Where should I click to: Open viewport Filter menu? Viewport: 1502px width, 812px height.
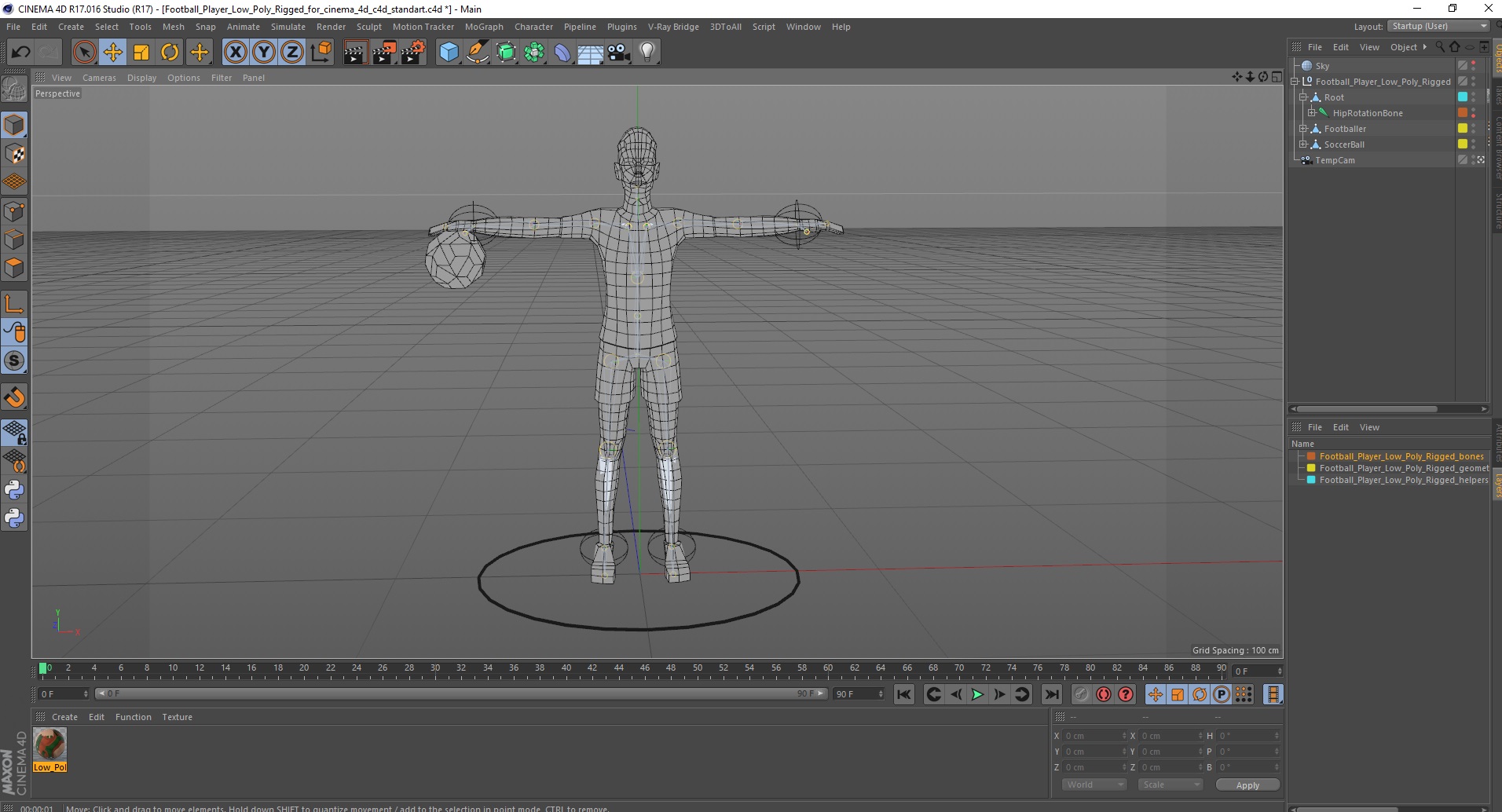point(222,78)
